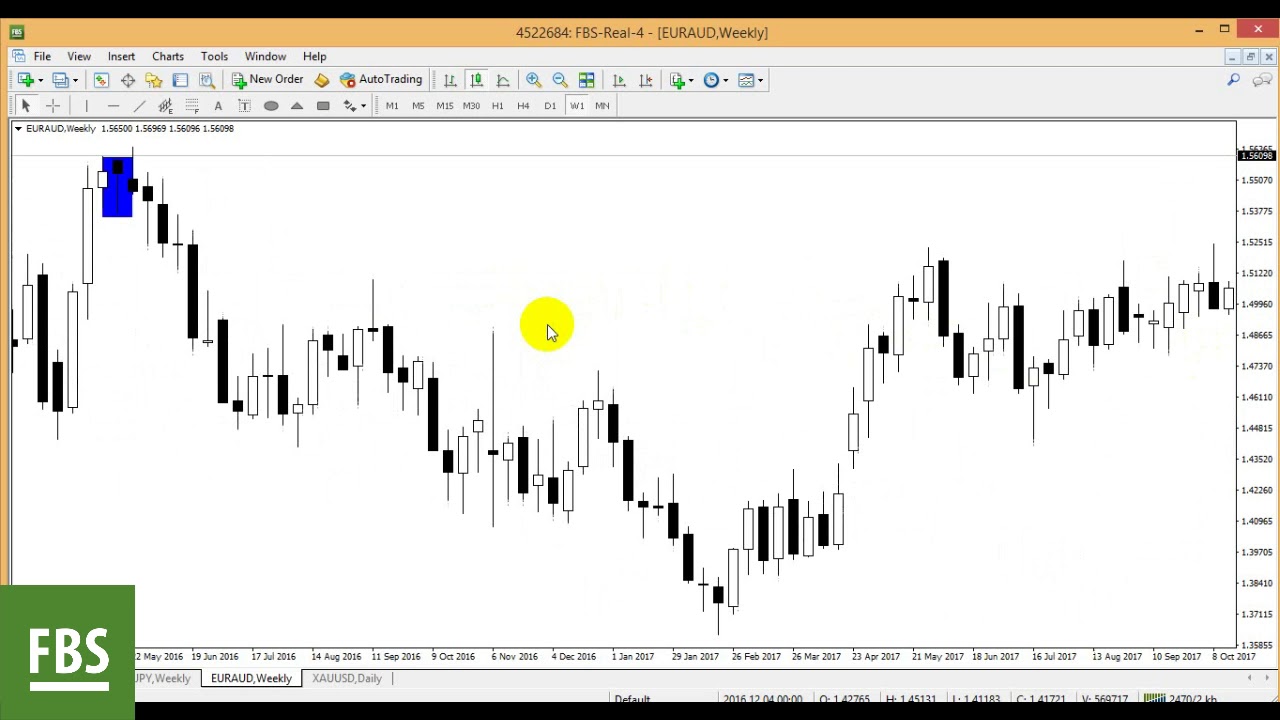Click the New Order button
The height and width of the screenshot is (720, 1280).
[x=267, y=80]
